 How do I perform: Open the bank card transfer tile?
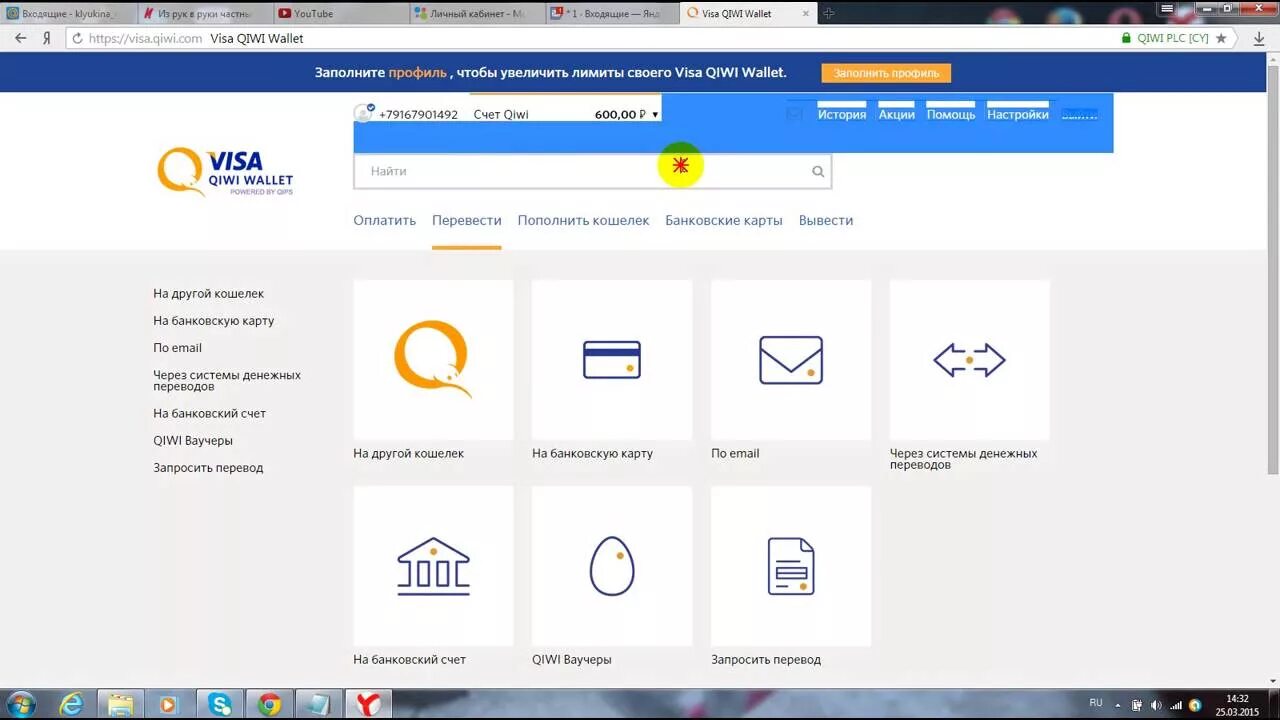(612, 360)
